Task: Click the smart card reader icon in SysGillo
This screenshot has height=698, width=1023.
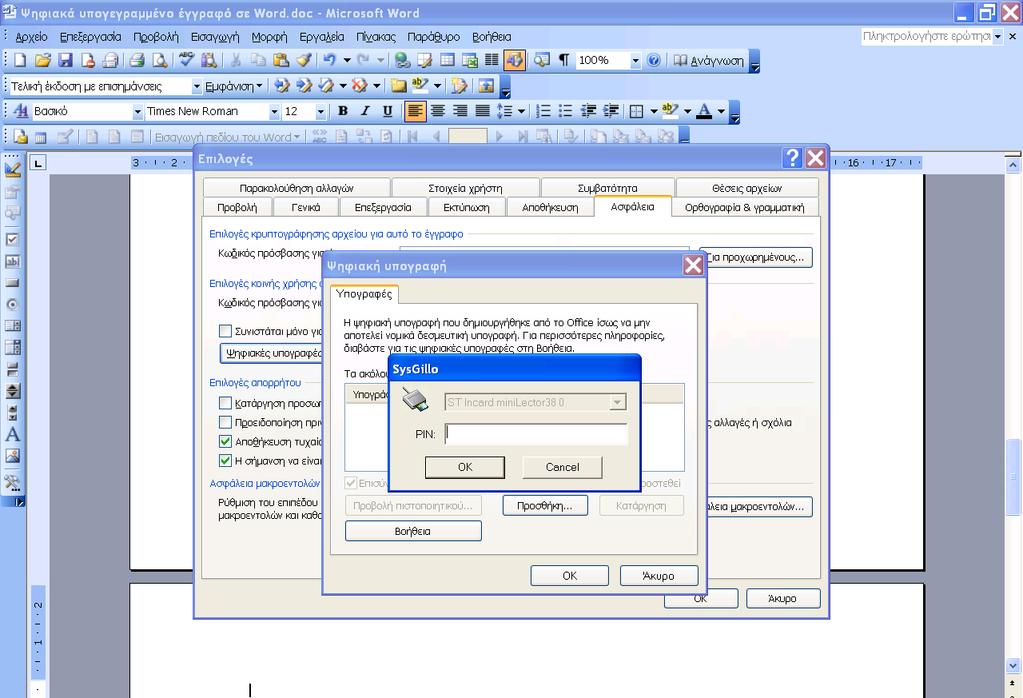Action: [415, 399]
